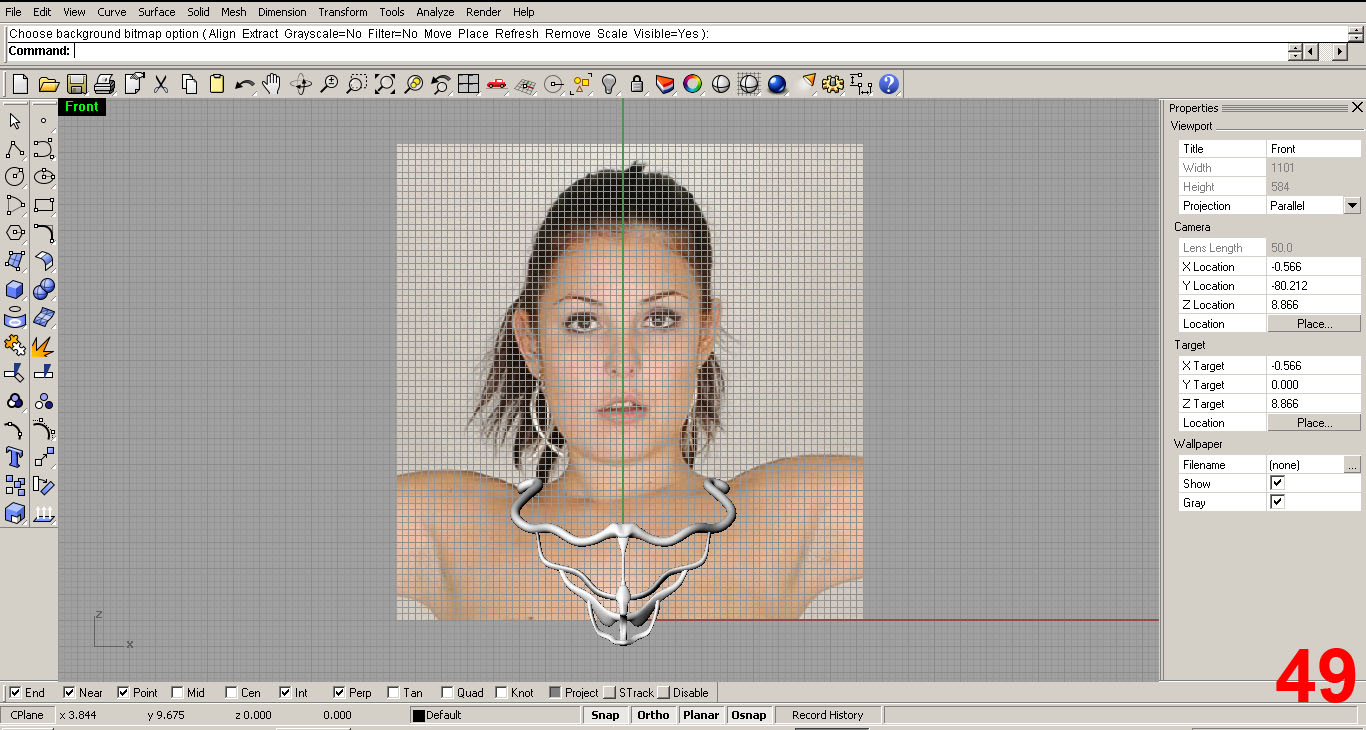Click the Explode tool icon
1366x730 pixels.
(43, 345)
